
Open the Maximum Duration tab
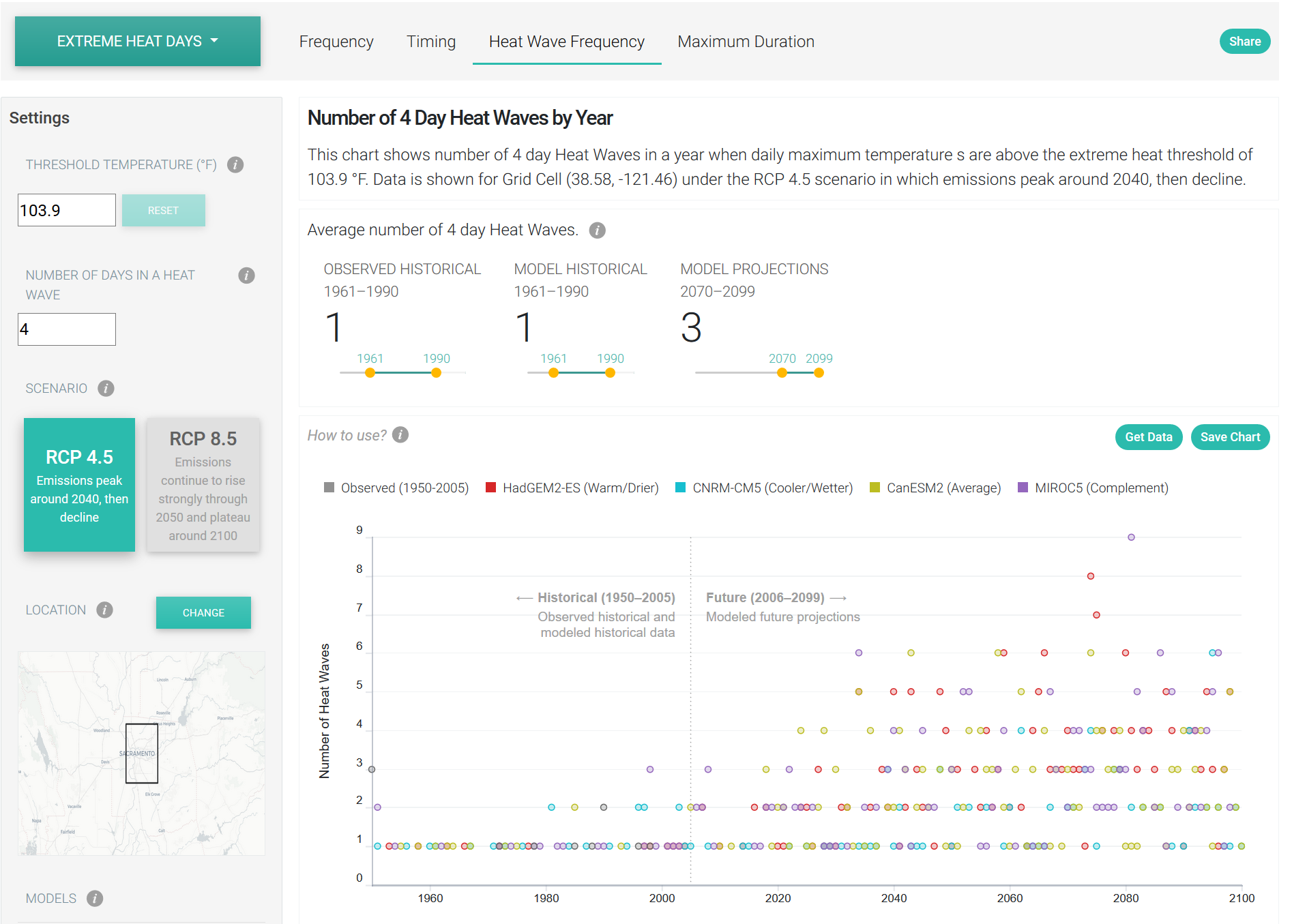(x=746, y=42)
